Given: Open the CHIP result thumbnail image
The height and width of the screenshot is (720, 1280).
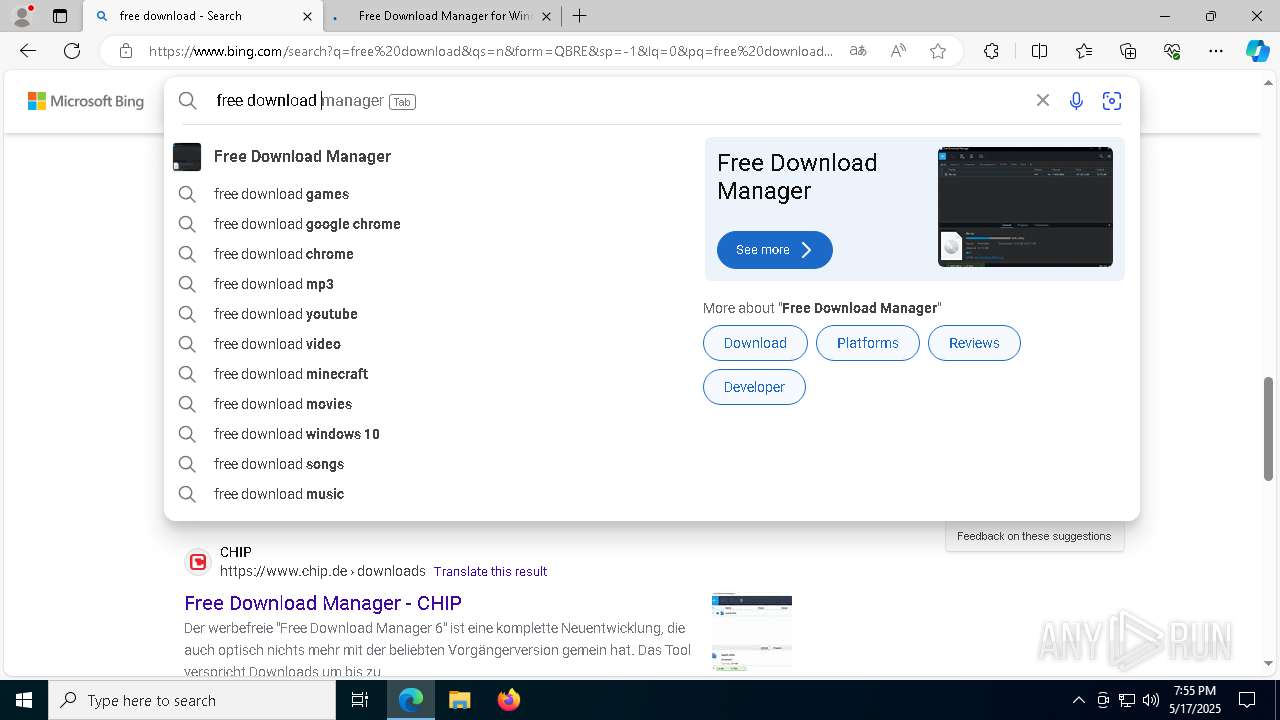Looking at the screenshot, I should pyautogui.click(x=752, y=632).
